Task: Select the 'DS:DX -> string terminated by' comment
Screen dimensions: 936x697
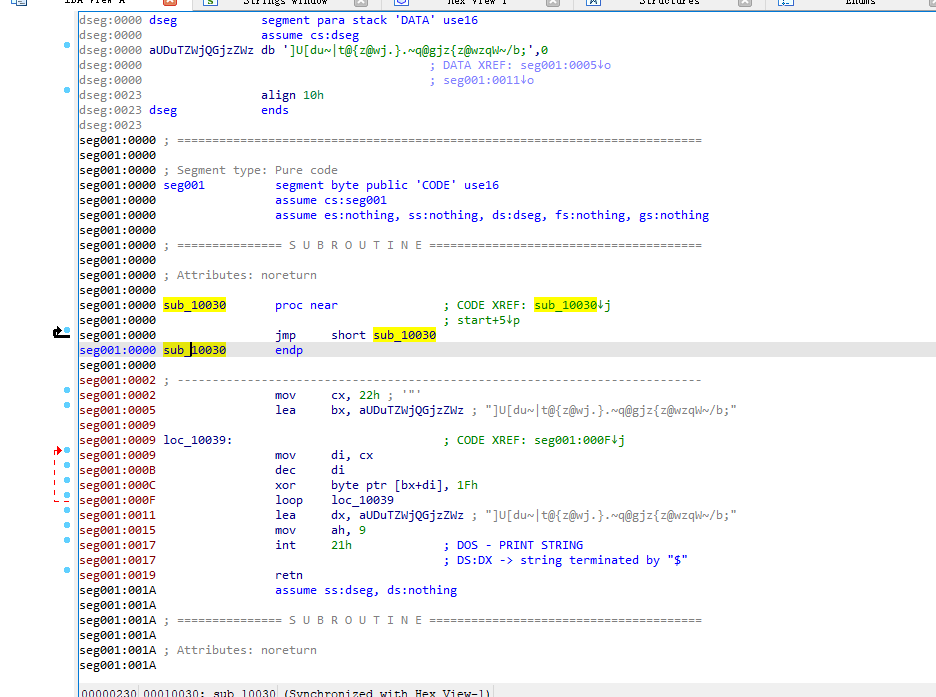Action: tap(565, 560)
